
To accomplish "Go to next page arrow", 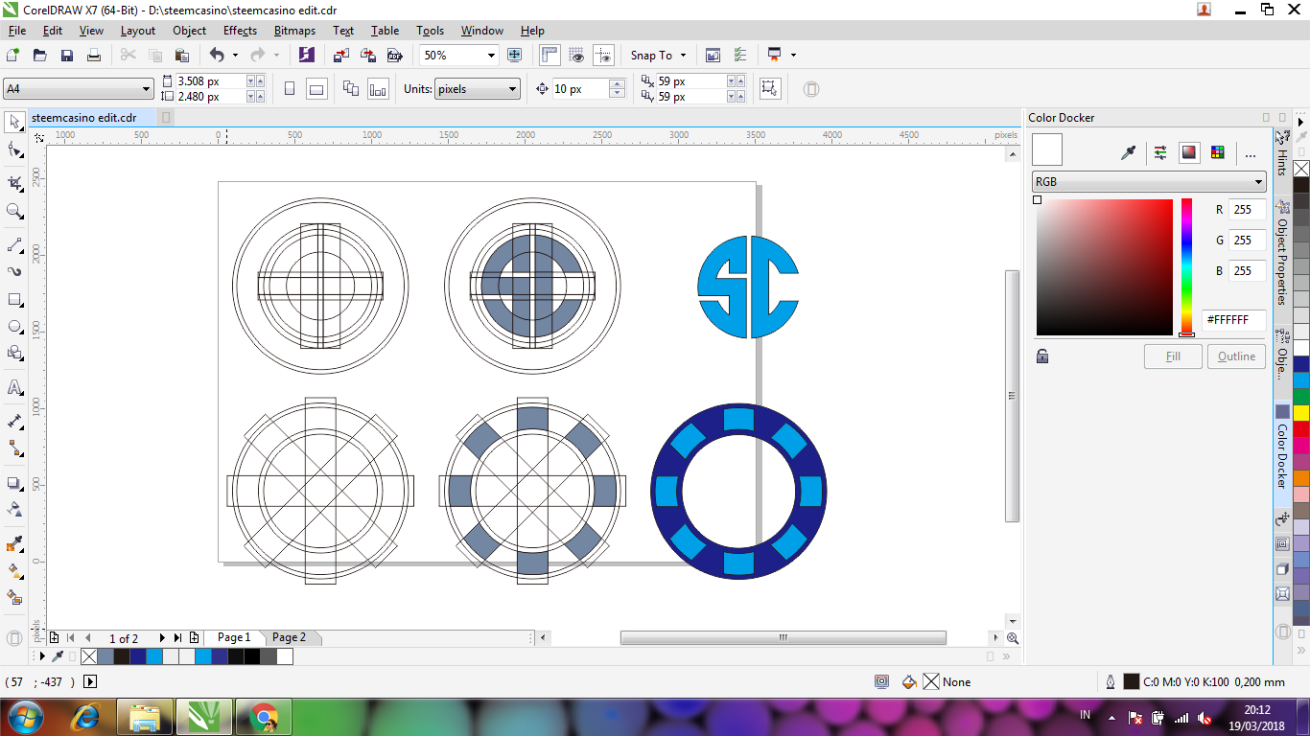I will tap(162, 638).
